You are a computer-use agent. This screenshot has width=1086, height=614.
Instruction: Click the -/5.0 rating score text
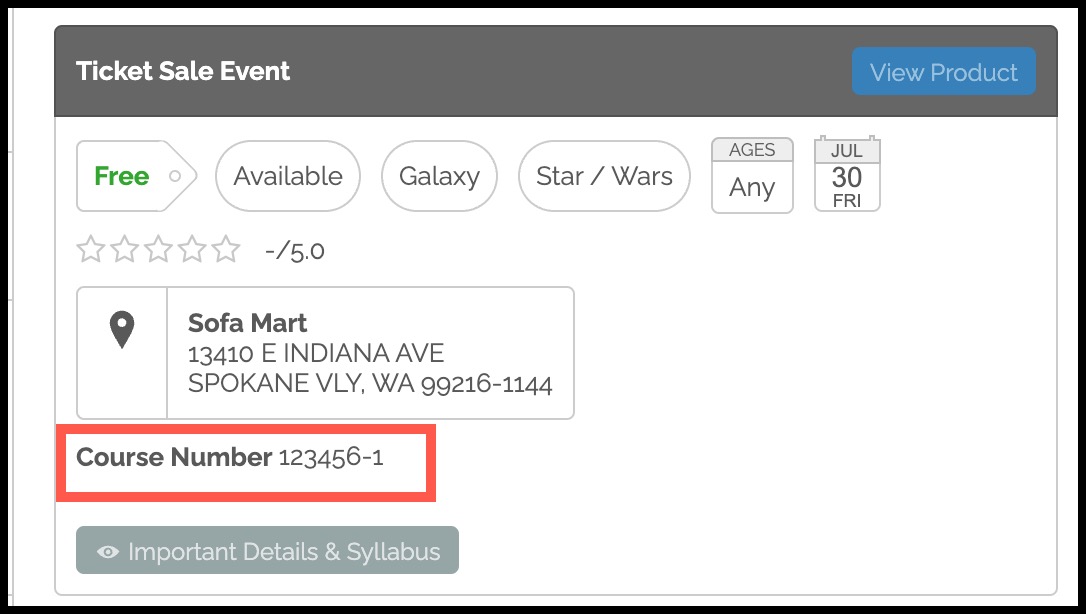(295, 251)
